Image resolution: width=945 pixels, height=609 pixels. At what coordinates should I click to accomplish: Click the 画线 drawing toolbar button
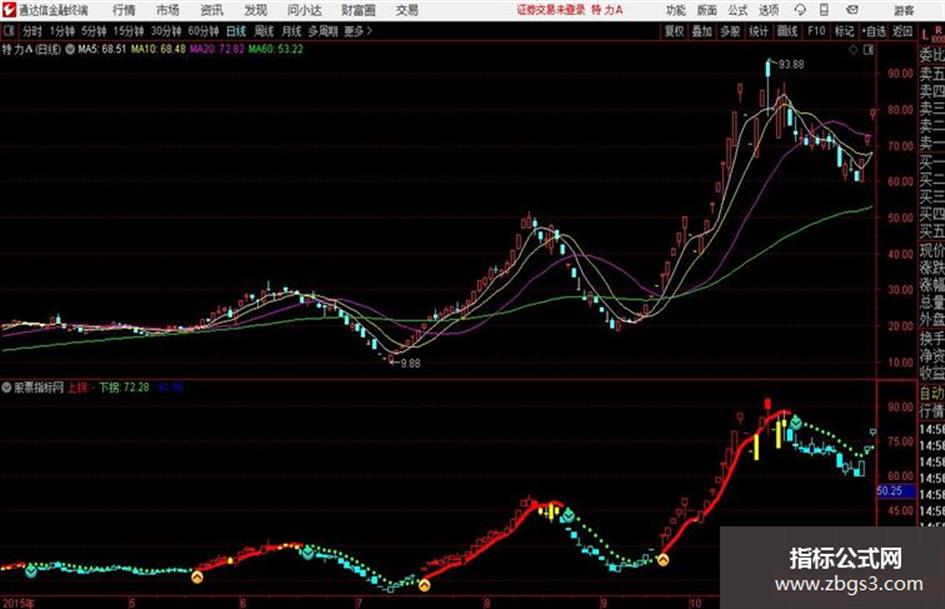pyautogui.click(x=787, y=31)
